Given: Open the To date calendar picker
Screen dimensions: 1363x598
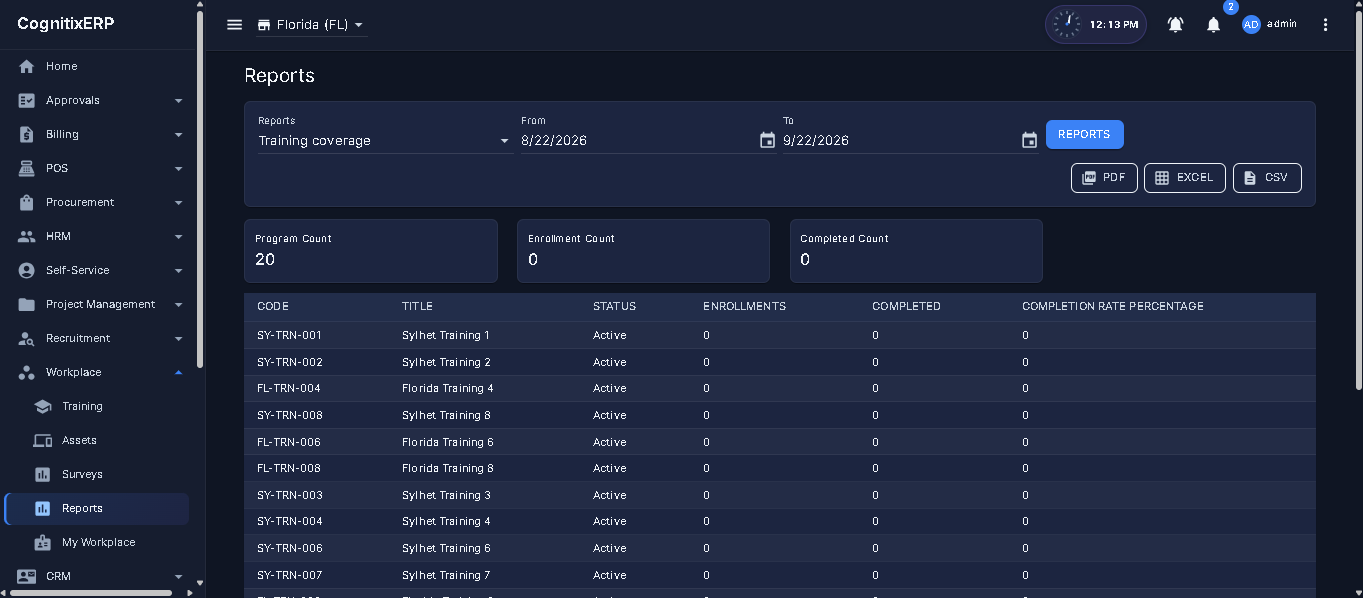Looking at the screenshot, I should click(1029, 140).
